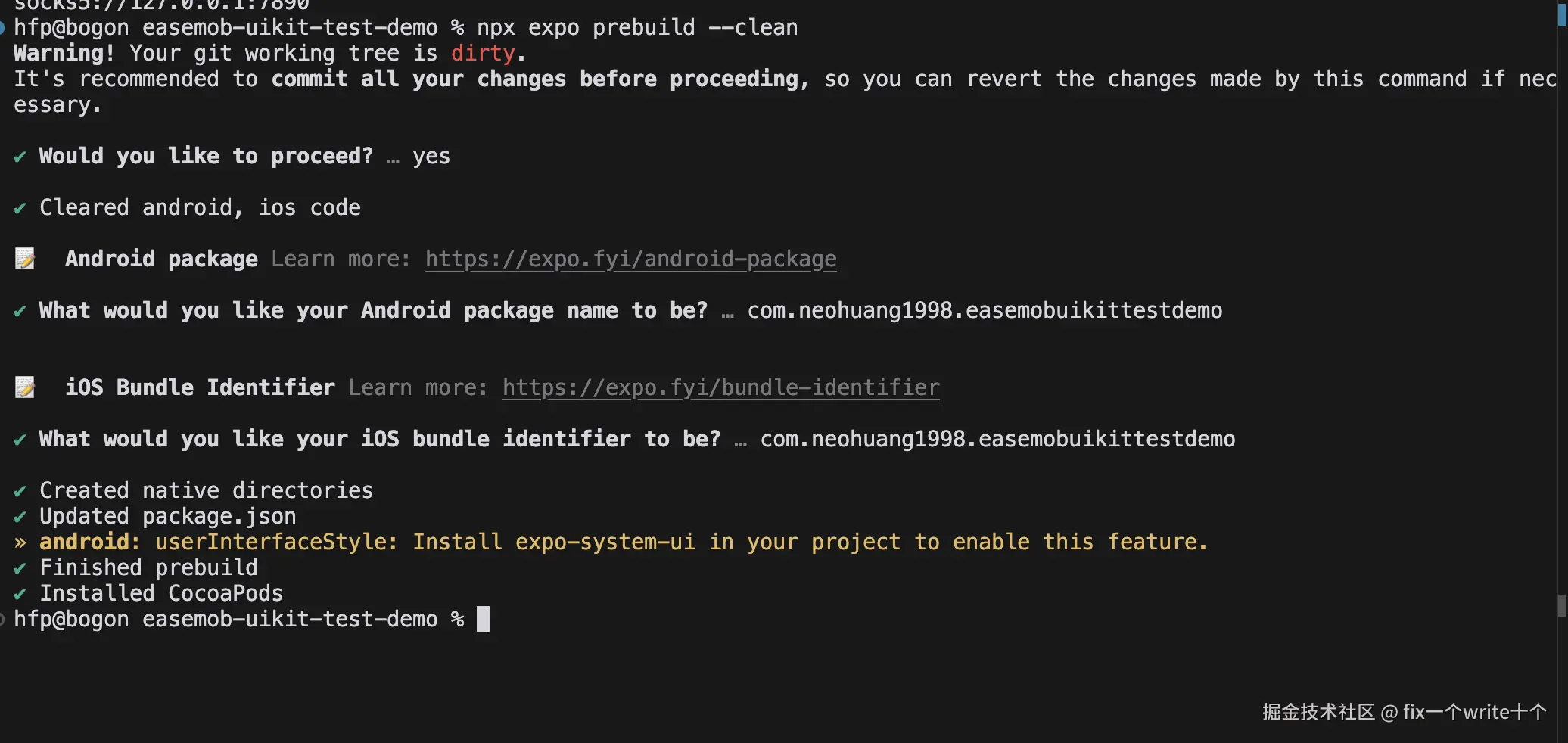Click the checkmark before the Android package name question
This screenshot has height=743, width=1568.
point(20,311)
